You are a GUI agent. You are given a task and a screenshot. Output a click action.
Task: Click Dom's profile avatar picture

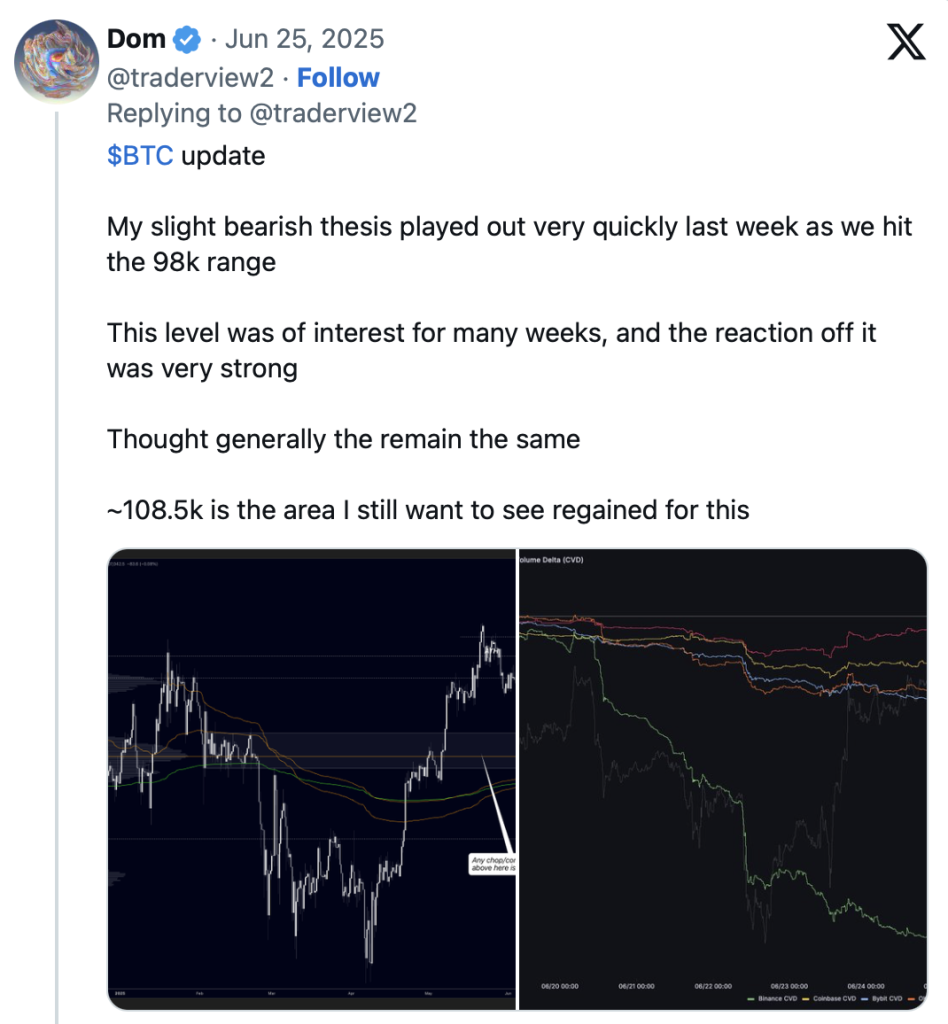pyautogui.click(x=57, y=61)
